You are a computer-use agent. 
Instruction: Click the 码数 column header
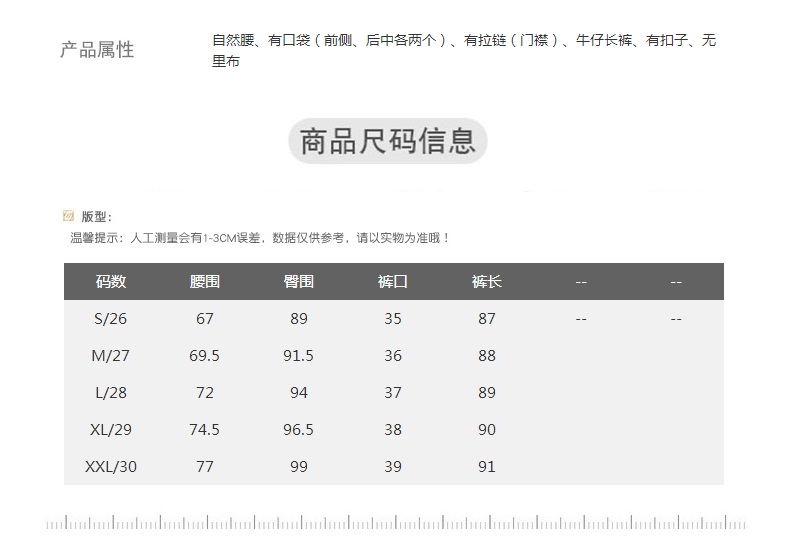pos(111,282)
